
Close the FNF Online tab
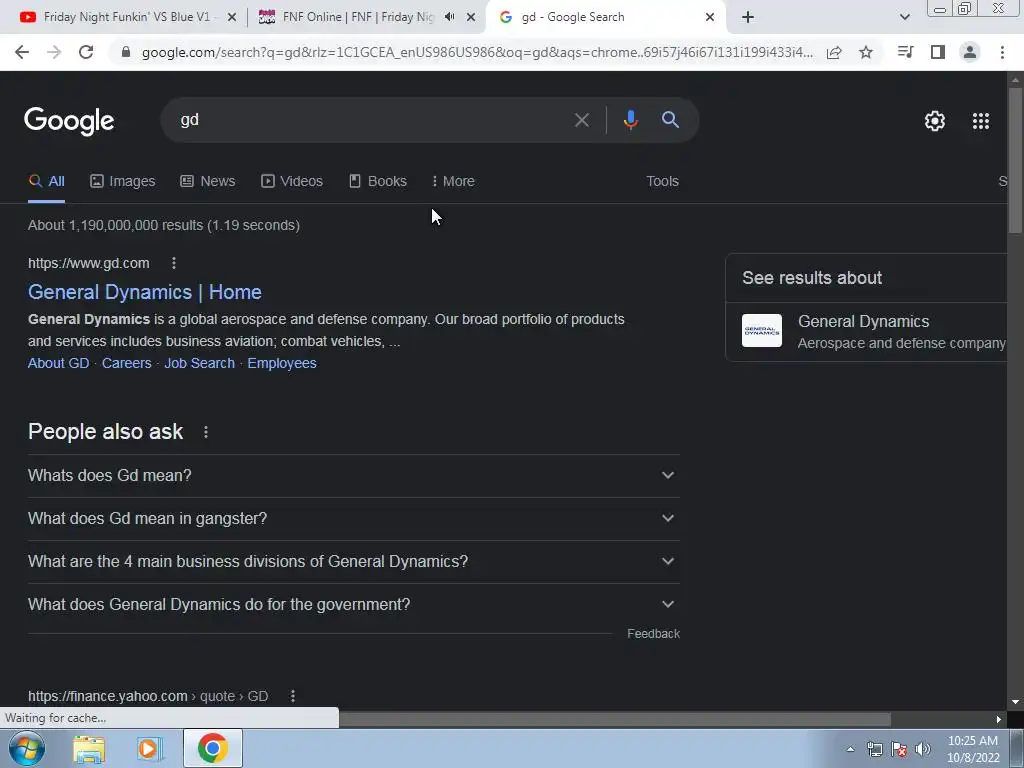coord(471,18)
